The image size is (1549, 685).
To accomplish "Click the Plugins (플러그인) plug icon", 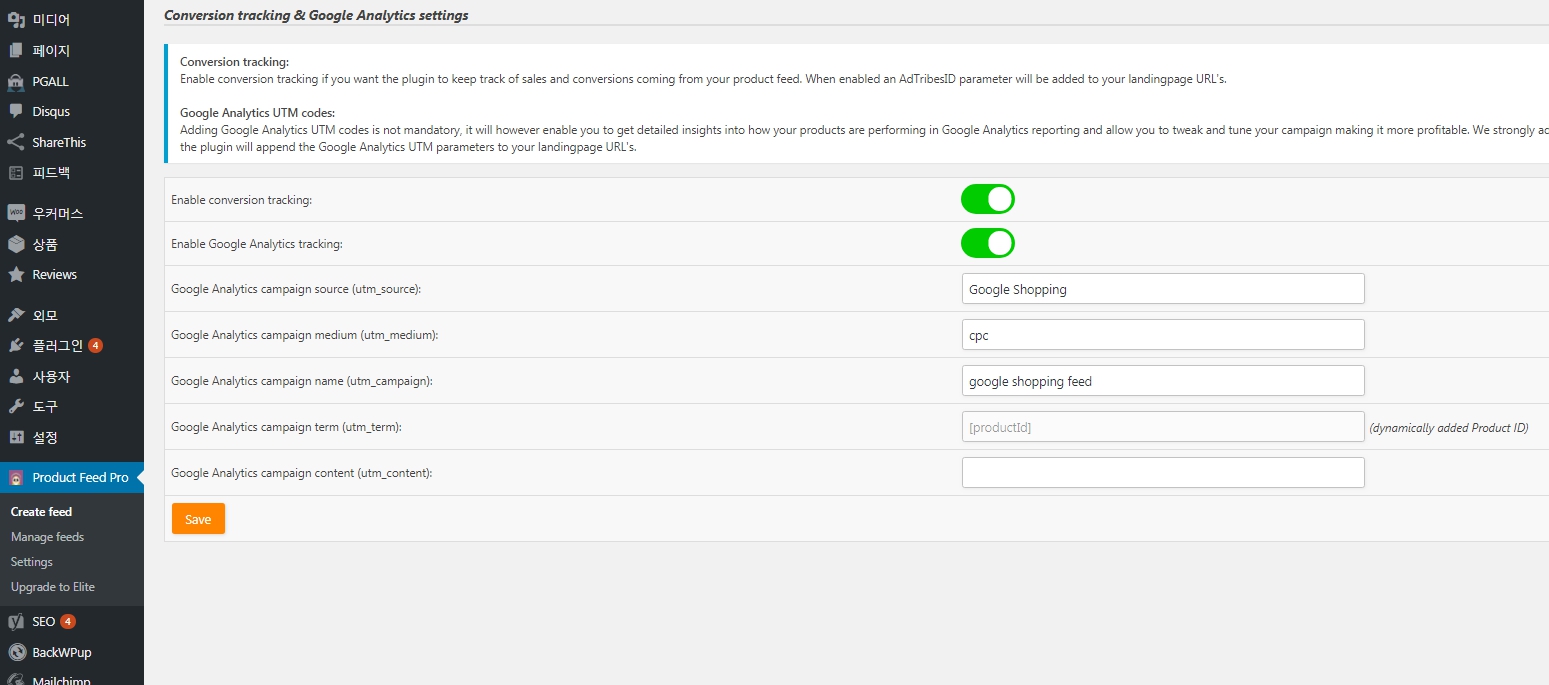I will [x=16, y=345].
